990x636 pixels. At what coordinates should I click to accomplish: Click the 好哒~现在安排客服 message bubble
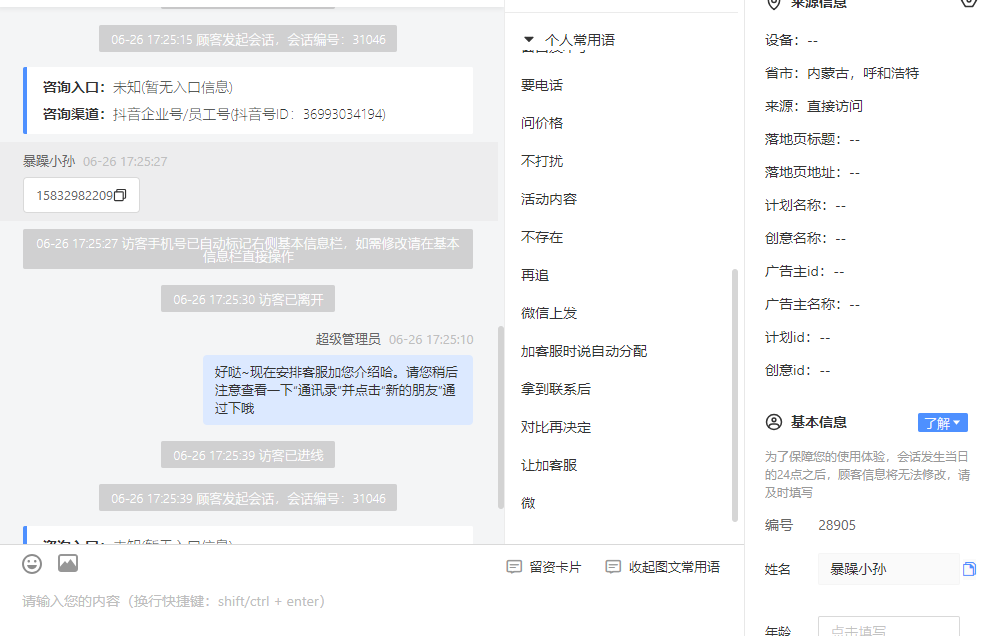[x=338, y=390]
